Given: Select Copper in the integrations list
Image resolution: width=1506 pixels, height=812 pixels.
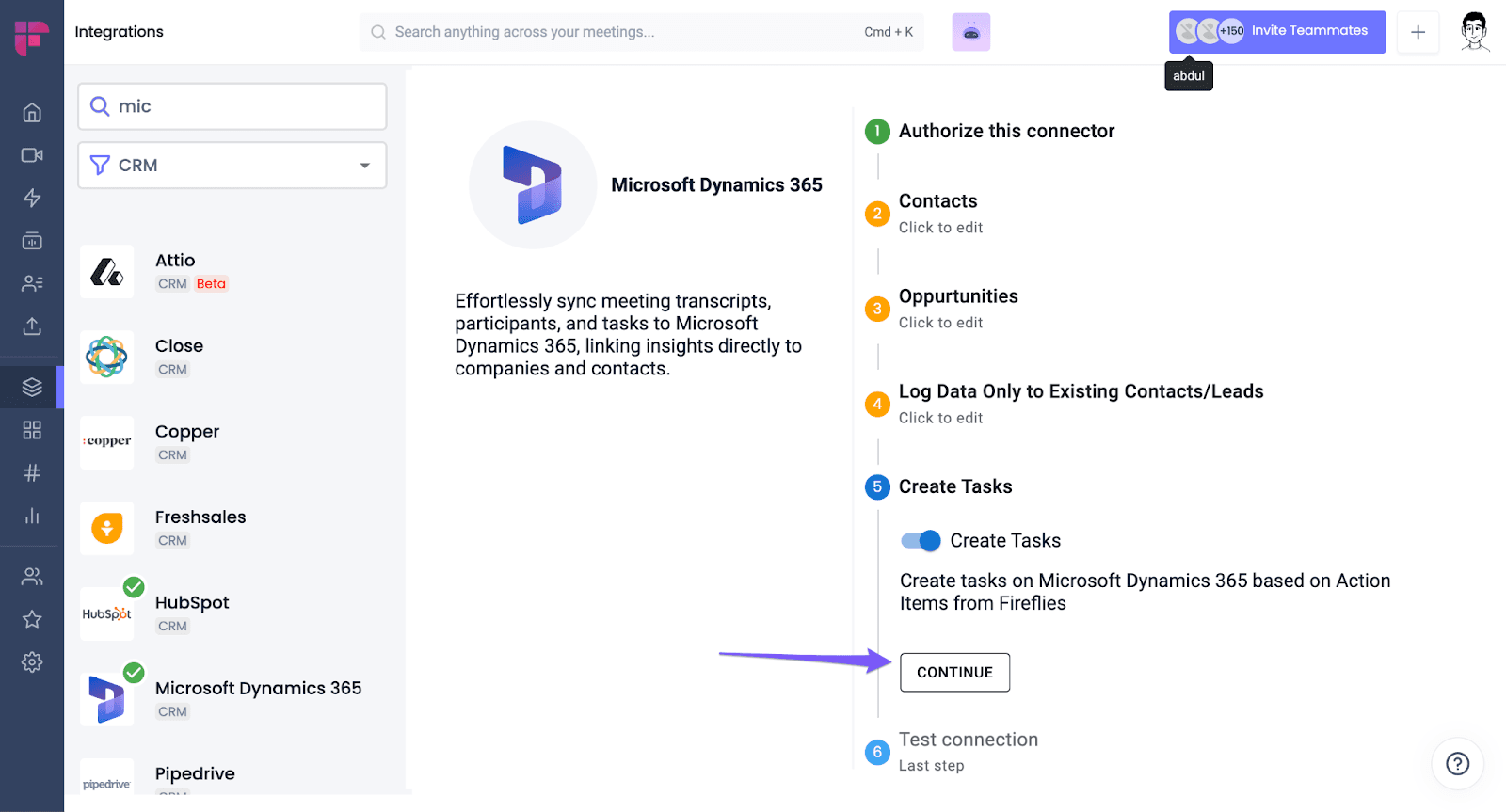Looking at the screenshot, I should click(187, 432).
